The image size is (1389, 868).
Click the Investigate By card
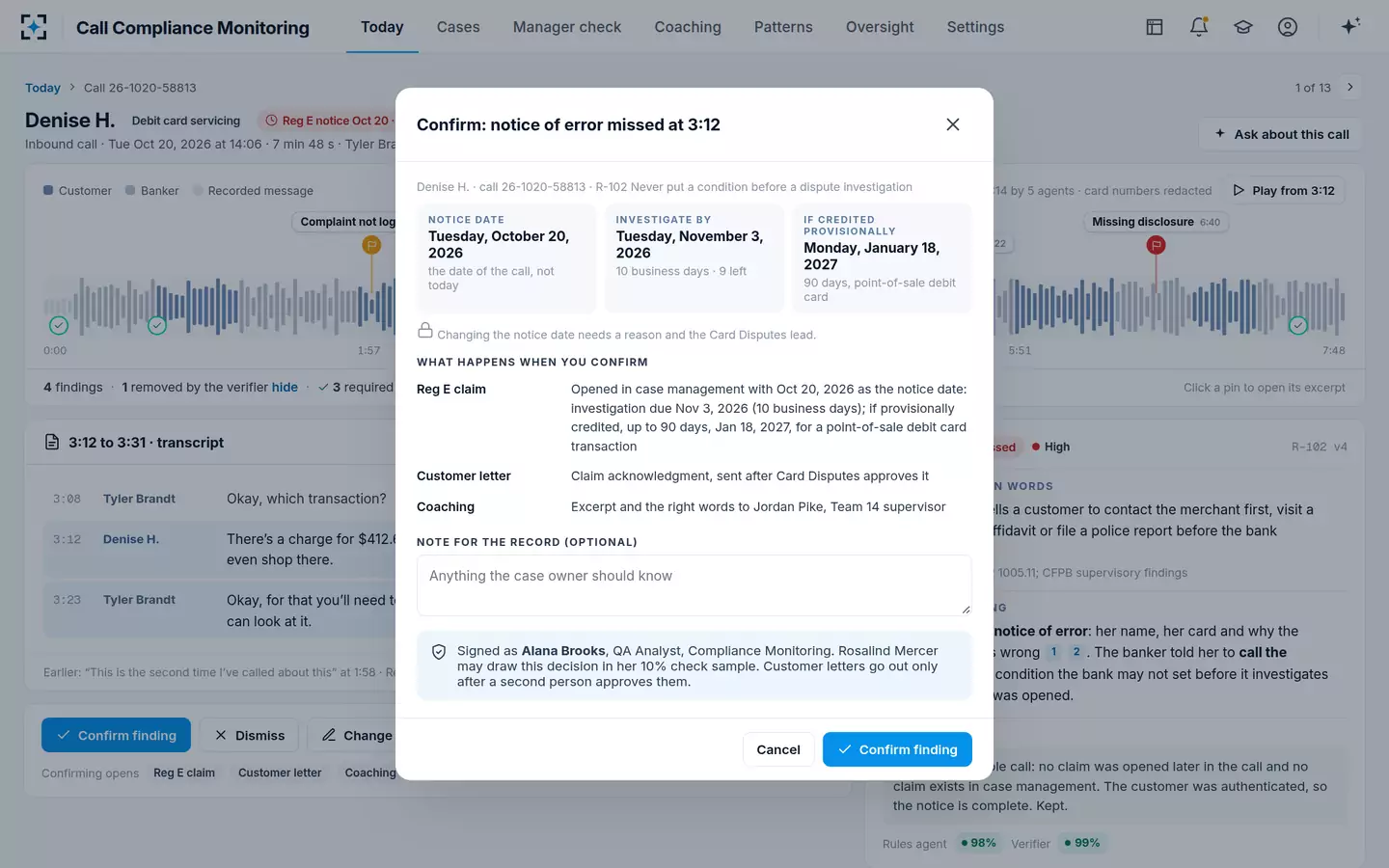click(x=694, y=258)
